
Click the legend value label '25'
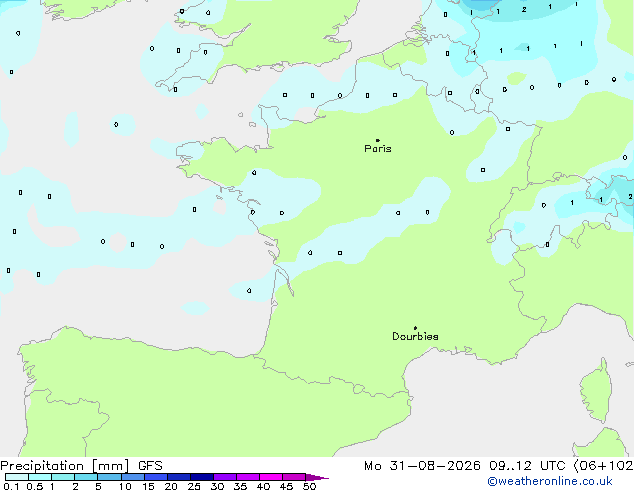click(x=194, y=486)
